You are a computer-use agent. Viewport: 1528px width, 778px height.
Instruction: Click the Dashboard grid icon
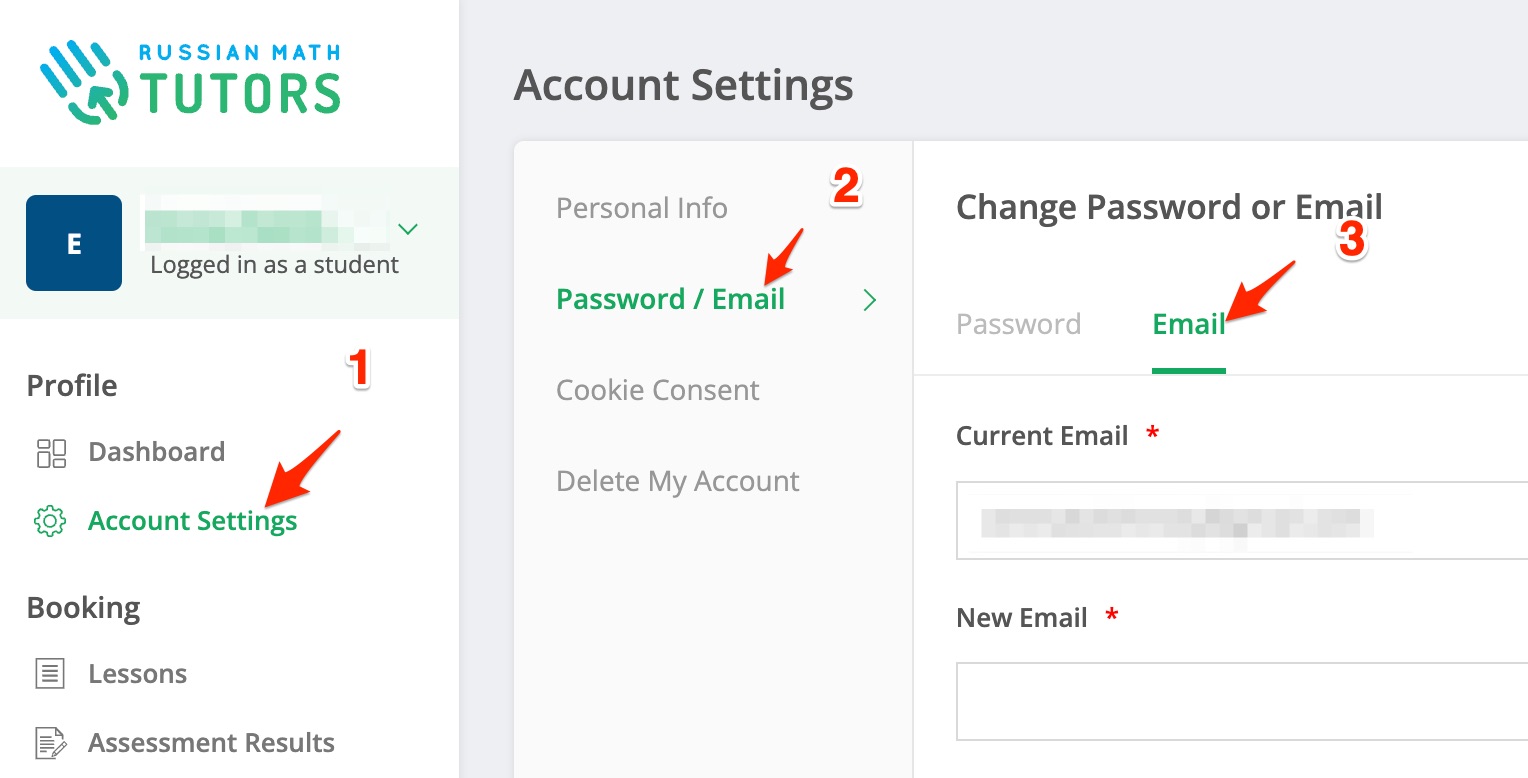click(51, 453)
